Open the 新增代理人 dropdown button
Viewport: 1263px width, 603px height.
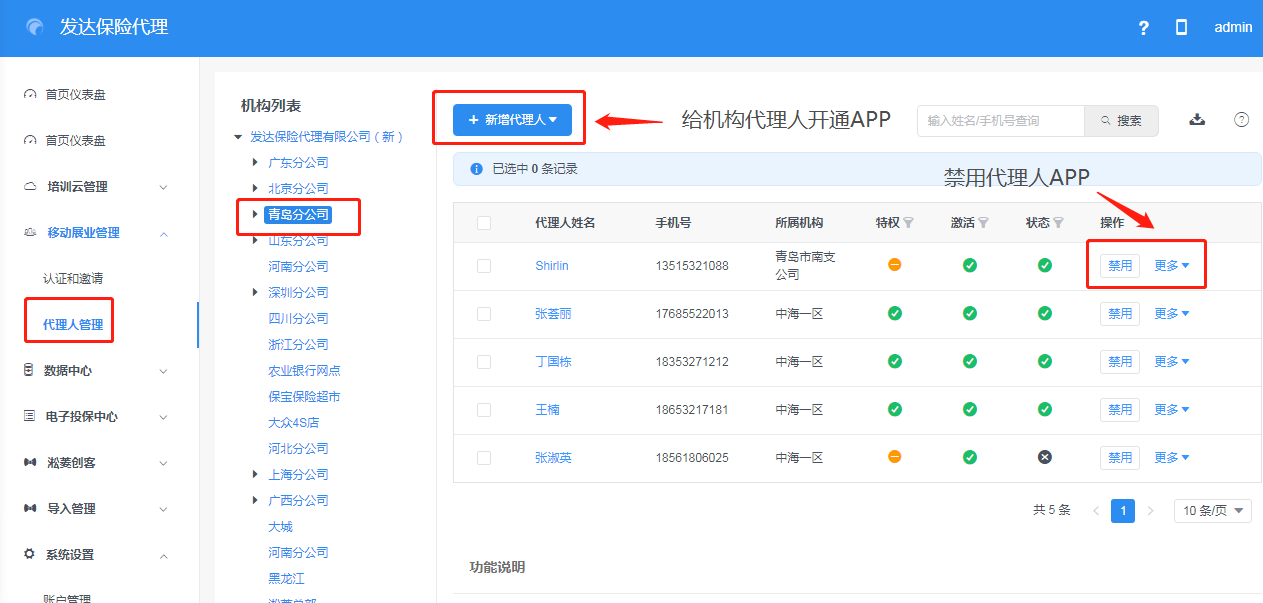(512, 120)
